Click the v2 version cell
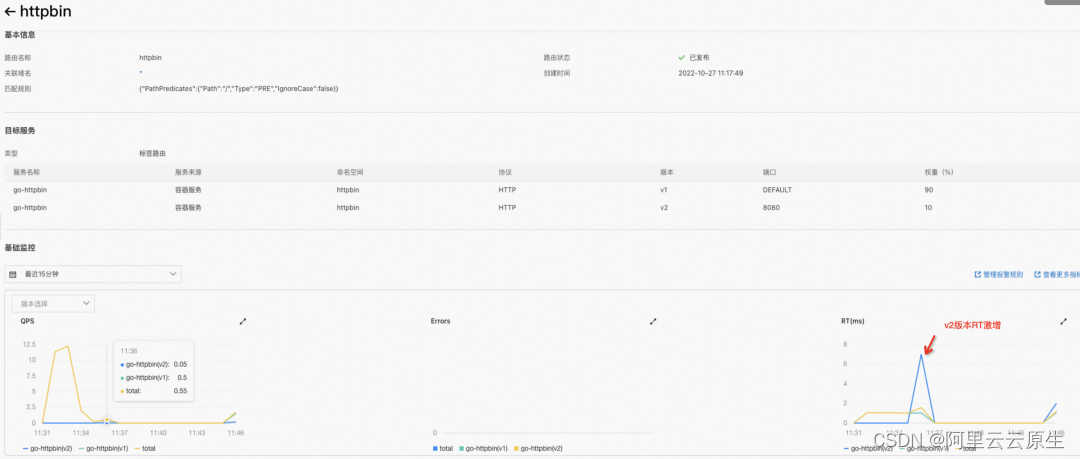The width and height of the screenshot is (1080, 459). 664,207
